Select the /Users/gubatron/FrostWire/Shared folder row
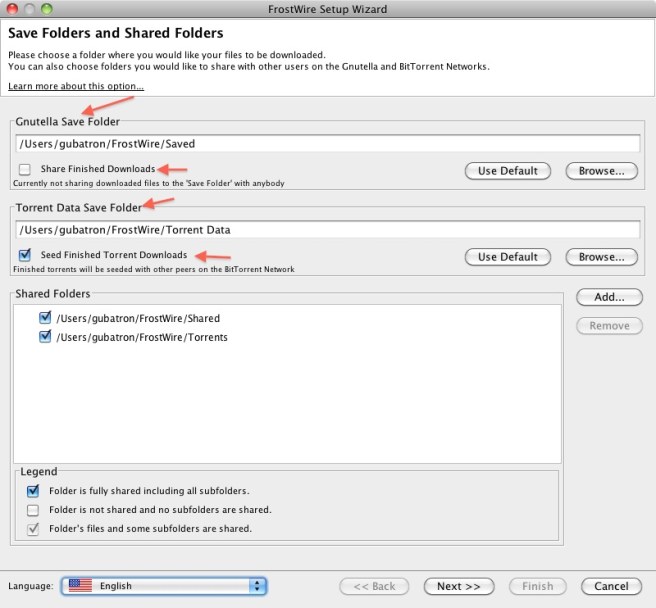This screenshot has height=608, width=656. pos(138,318)
